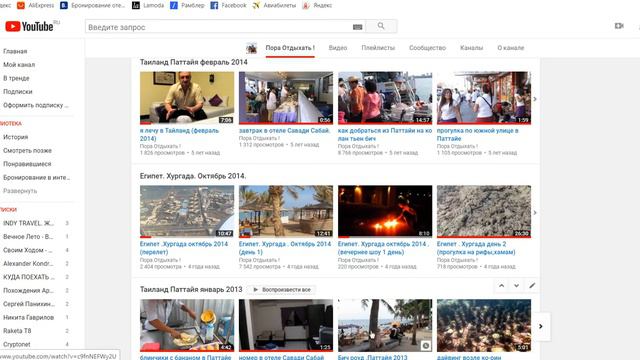Click title Таиланд Паттайя февраль 2014
This screenshot has height=360, width=640.
point(193,62)
